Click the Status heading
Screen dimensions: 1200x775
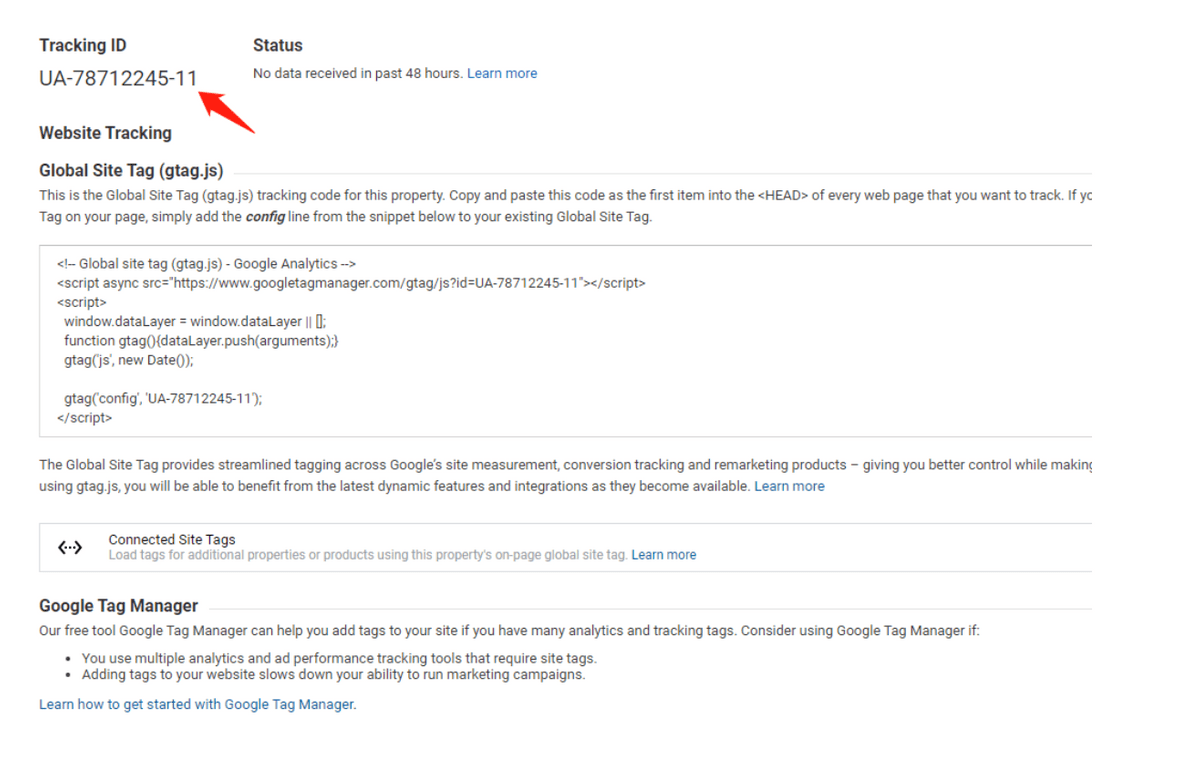tap(278, 45)
